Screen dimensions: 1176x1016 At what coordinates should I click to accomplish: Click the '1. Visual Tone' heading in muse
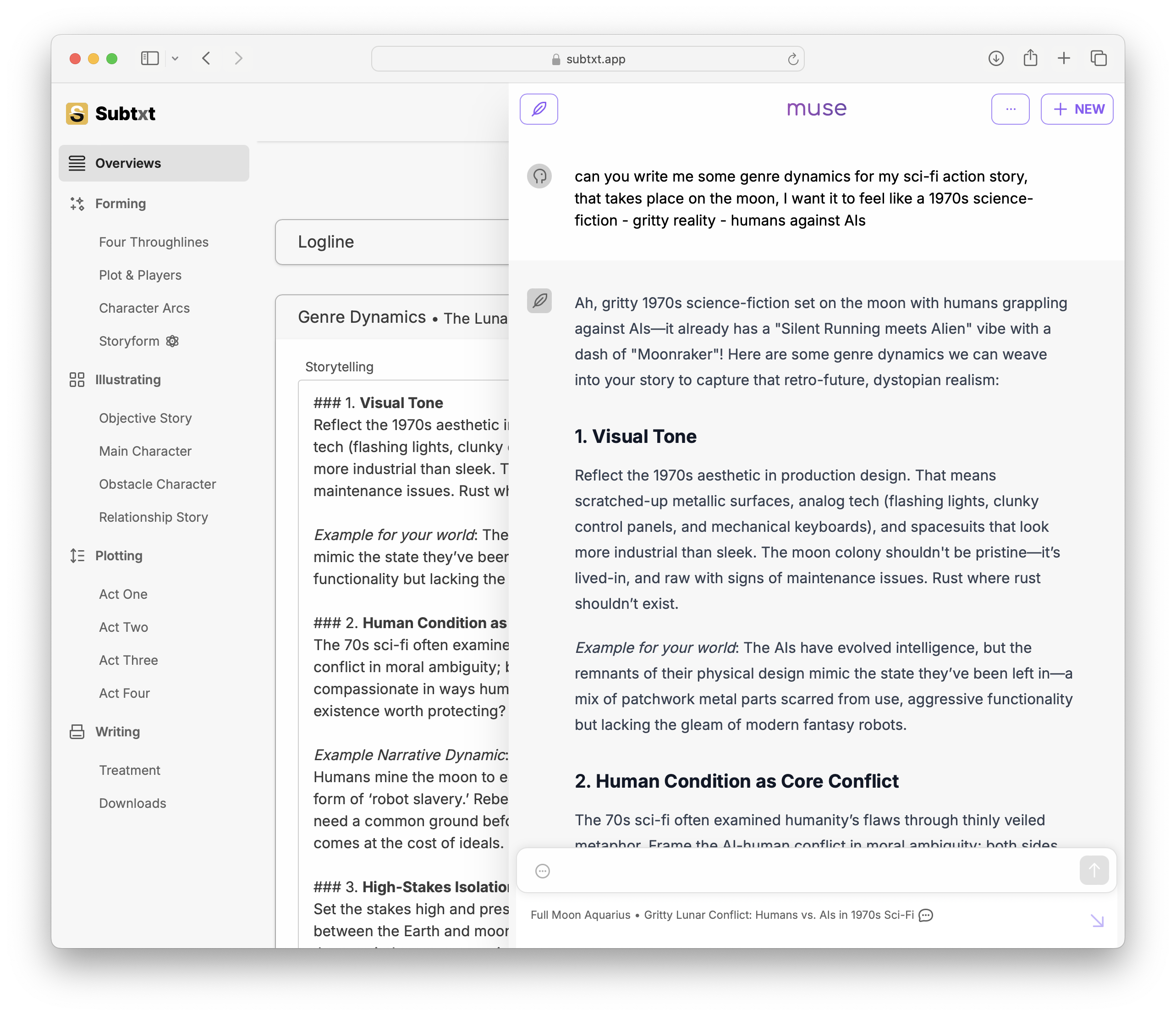point(635,436)
